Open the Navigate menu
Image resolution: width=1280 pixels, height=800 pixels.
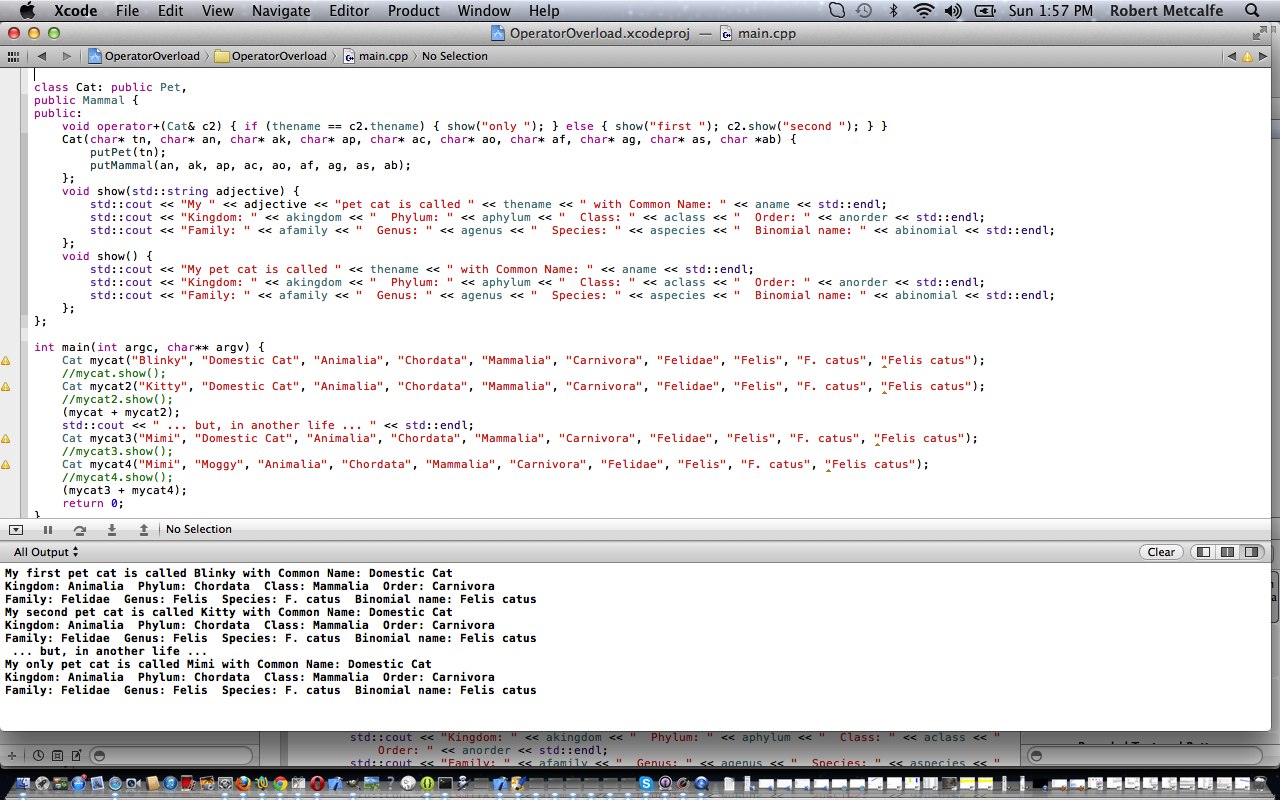[x=281, y=11]
